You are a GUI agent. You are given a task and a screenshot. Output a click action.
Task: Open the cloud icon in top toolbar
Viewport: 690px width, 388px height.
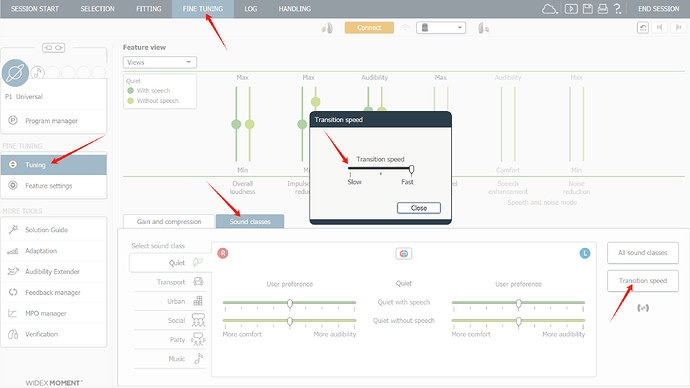point(549,9)
